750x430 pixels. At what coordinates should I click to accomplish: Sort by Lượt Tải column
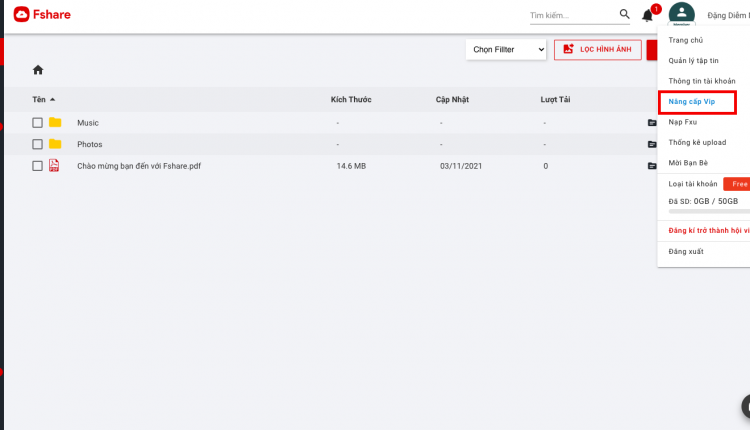pos(555,99)
